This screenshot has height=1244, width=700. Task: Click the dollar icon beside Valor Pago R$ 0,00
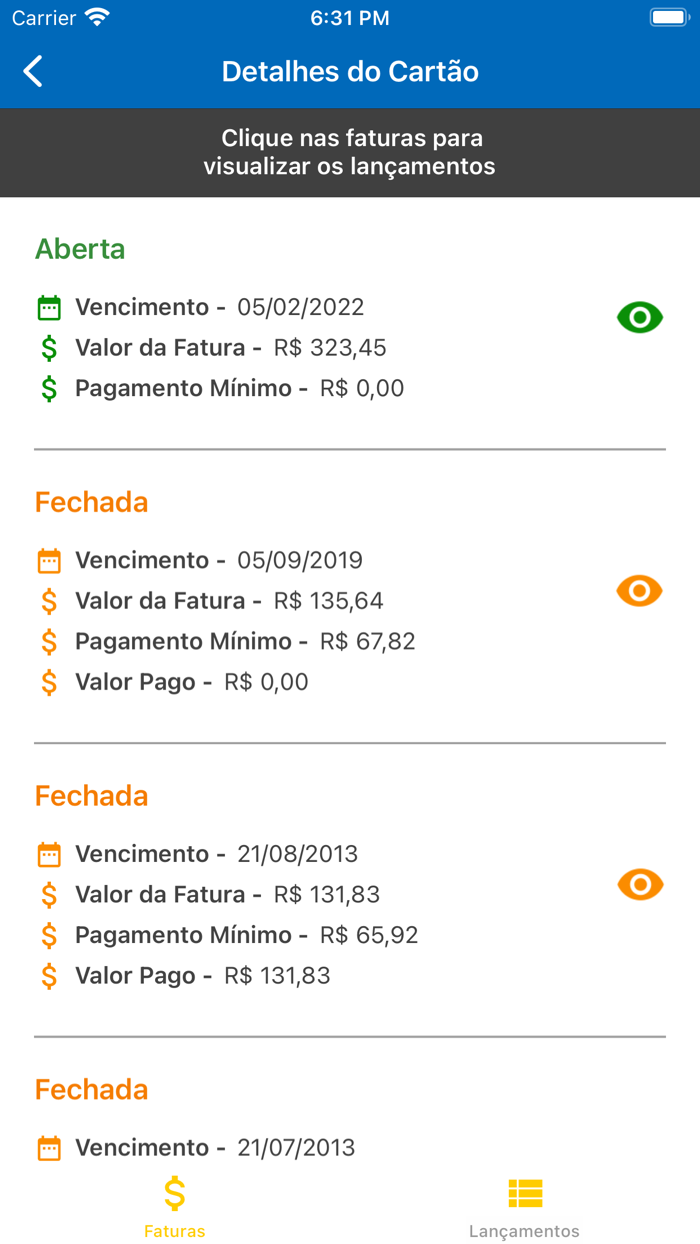(49, 682)
